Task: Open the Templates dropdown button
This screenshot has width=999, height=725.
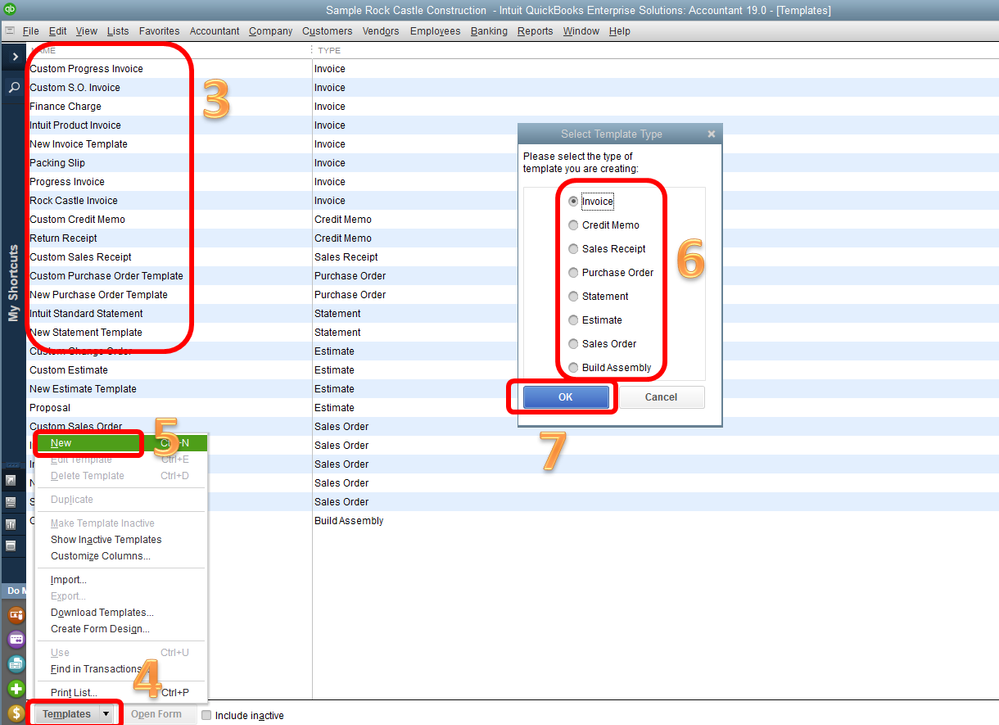Action: point(75,714)
